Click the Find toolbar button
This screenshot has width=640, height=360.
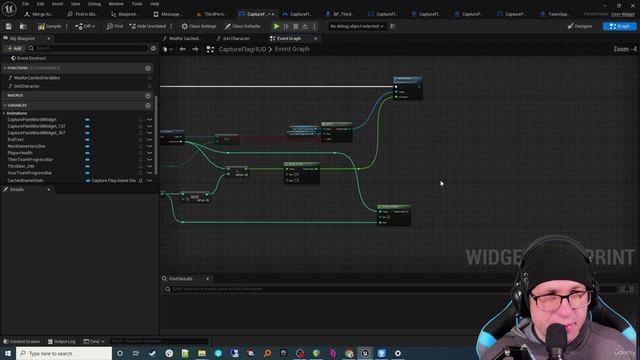(x=114, y=26)
